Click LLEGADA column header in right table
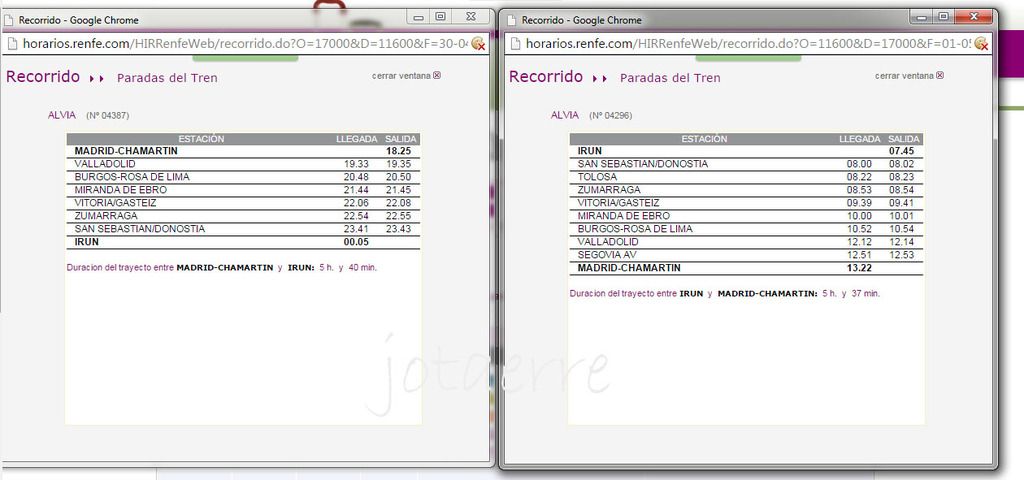 pyautogui.click(x=859, y=139)
